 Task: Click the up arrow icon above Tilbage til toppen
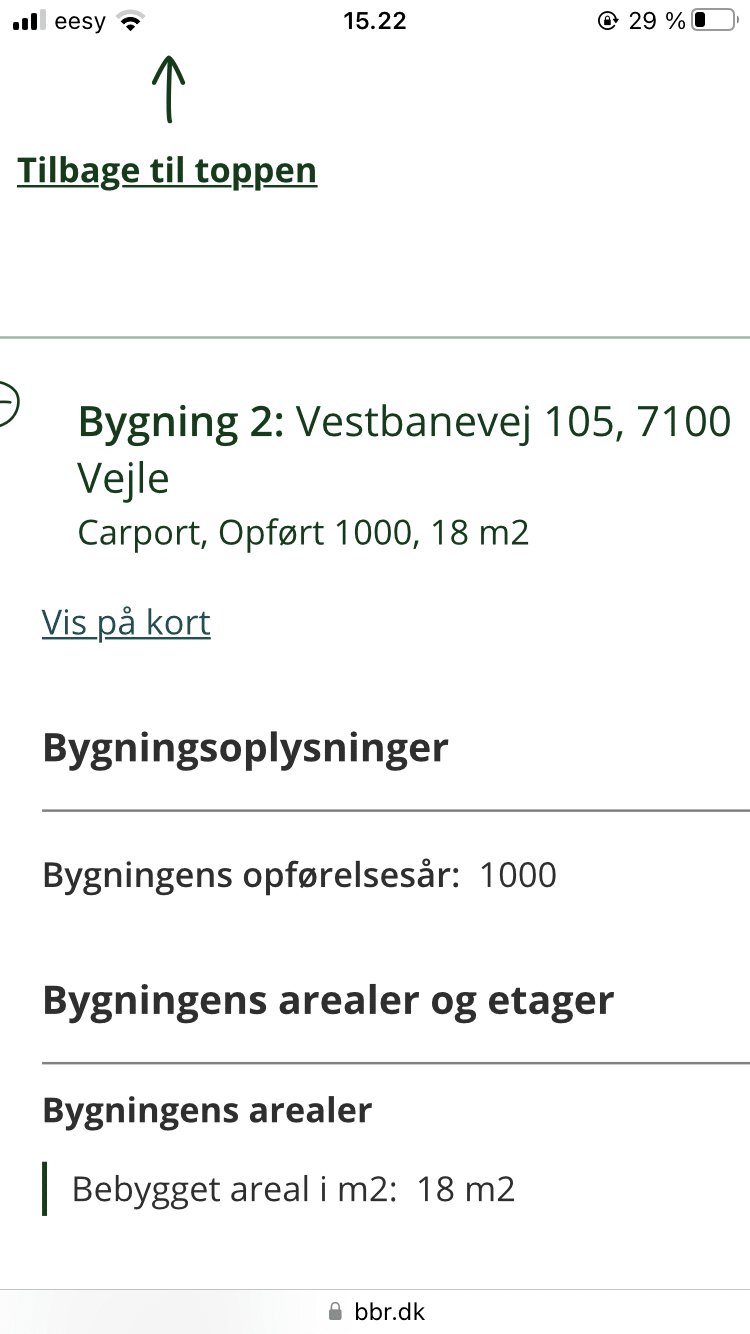pos(169,89)
